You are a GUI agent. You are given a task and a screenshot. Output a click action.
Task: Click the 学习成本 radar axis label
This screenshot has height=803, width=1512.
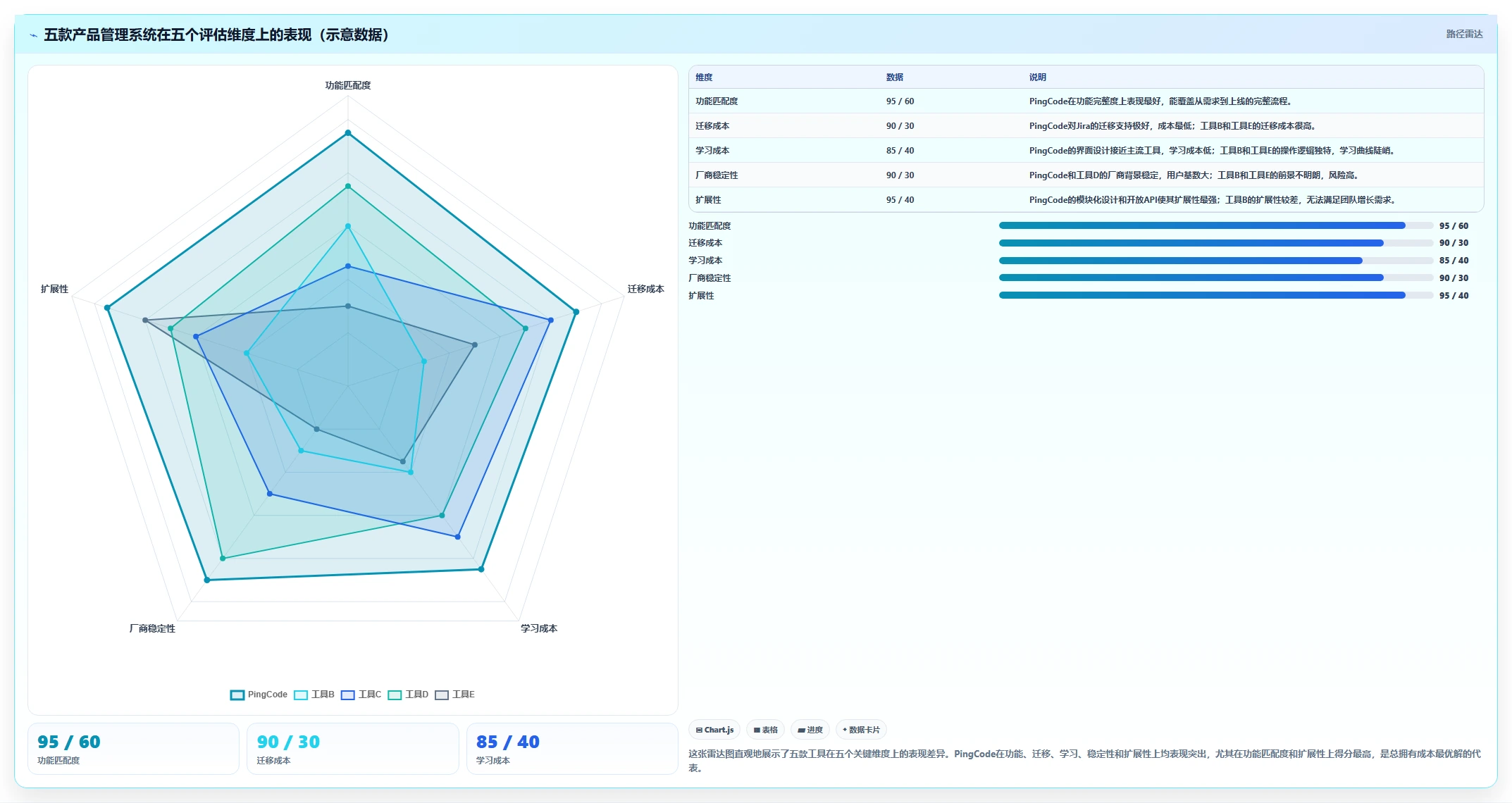pos(538,628)
